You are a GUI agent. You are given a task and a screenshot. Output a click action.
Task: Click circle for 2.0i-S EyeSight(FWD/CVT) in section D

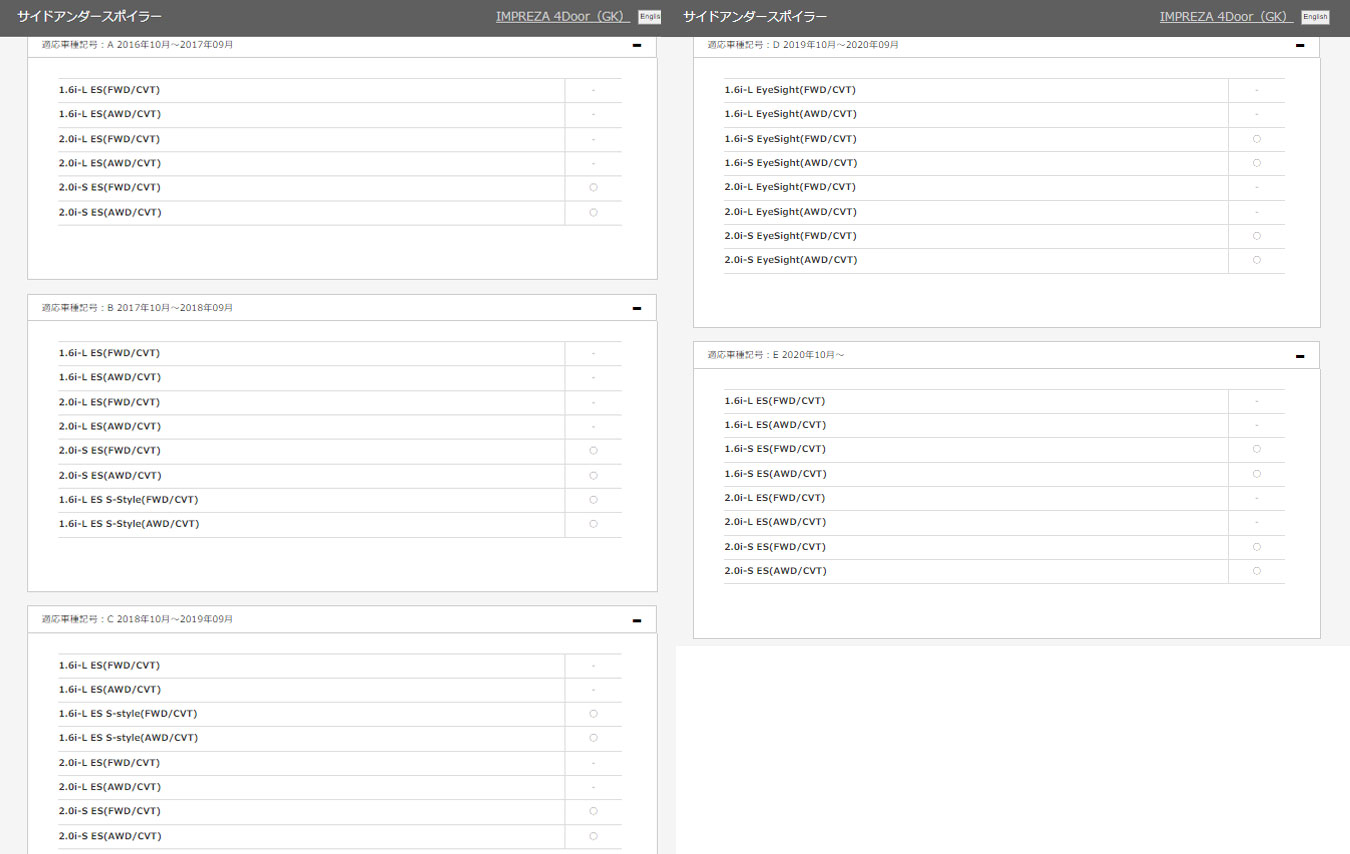(x=1256, y=236)
